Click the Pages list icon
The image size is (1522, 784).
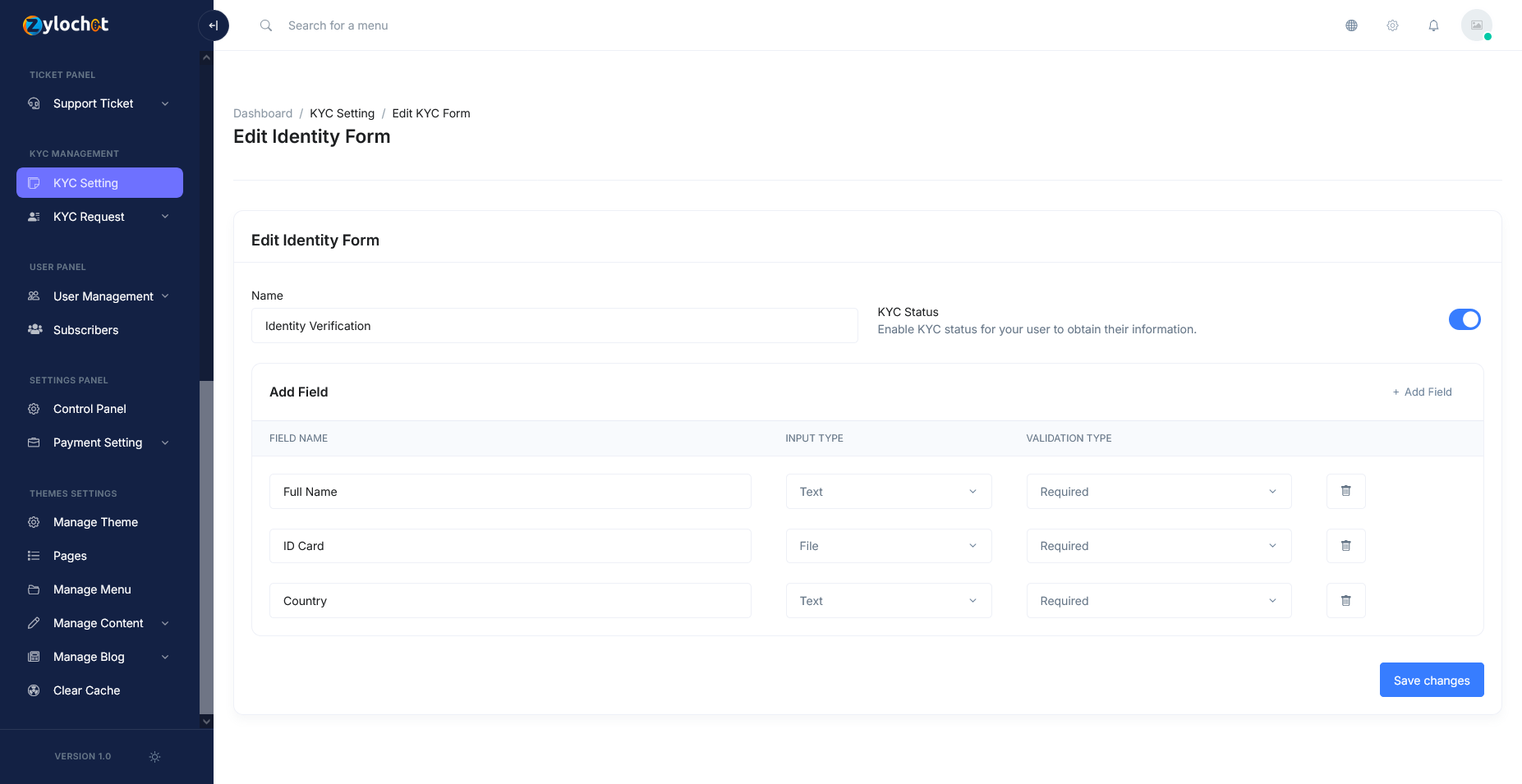point(34,556)
